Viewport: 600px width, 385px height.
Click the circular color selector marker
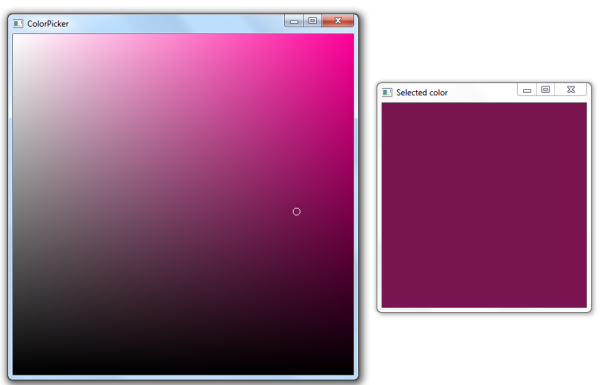[297, 212]
